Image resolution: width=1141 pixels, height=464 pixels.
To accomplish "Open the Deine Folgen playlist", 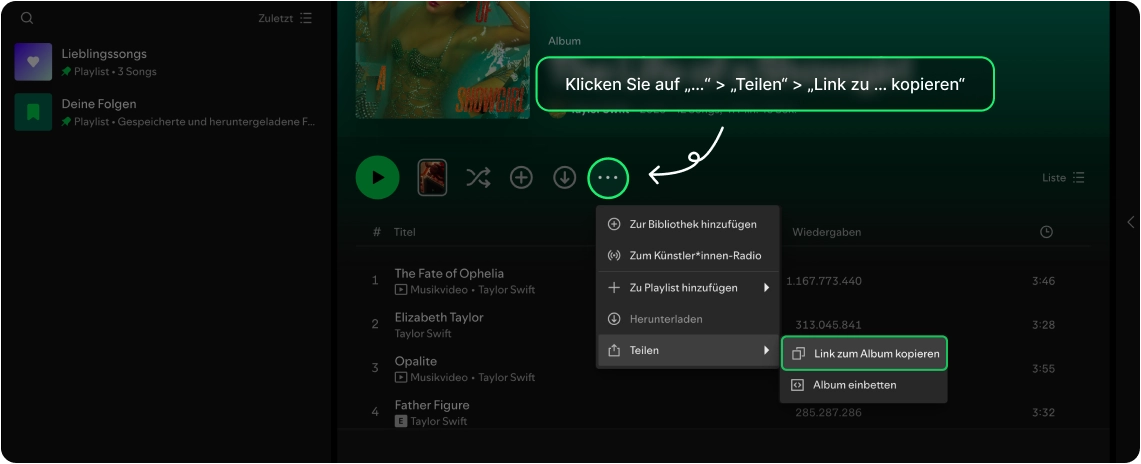I will [166, 112].
